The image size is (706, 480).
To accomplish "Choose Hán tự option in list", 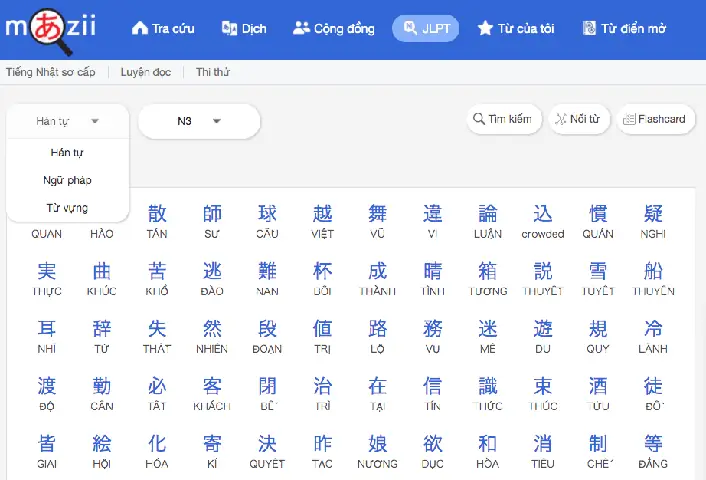I will click(67, 153).
